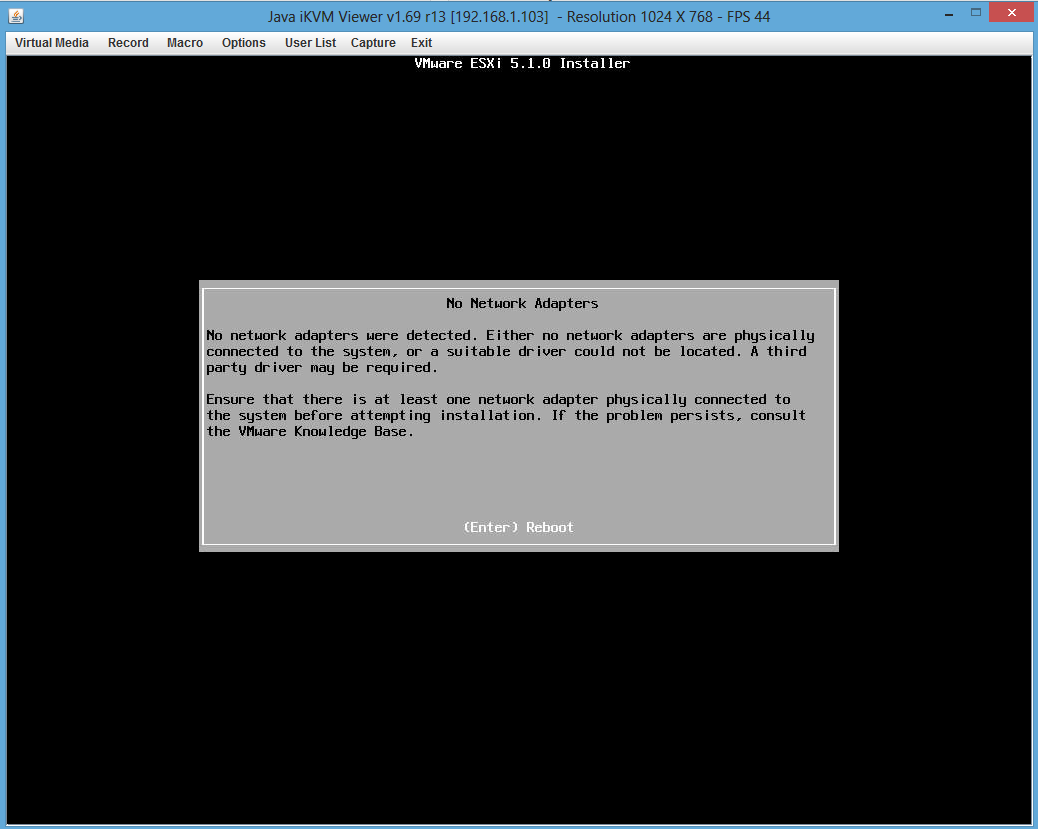Click the line starting 'connected to the system, or'
The image size is (1038, 829).
tap(506, 352)
